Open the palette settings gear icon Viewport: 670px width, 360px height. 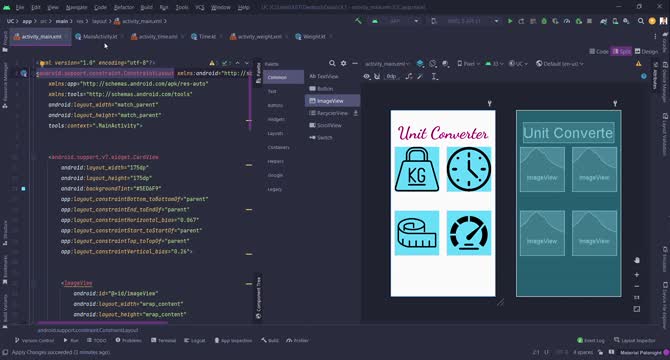[x=344, y=63]
